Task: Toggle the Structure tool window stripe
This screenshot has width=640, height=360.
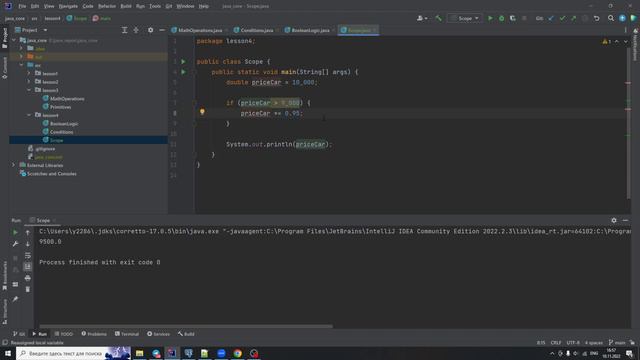Action: coord(5,311)
